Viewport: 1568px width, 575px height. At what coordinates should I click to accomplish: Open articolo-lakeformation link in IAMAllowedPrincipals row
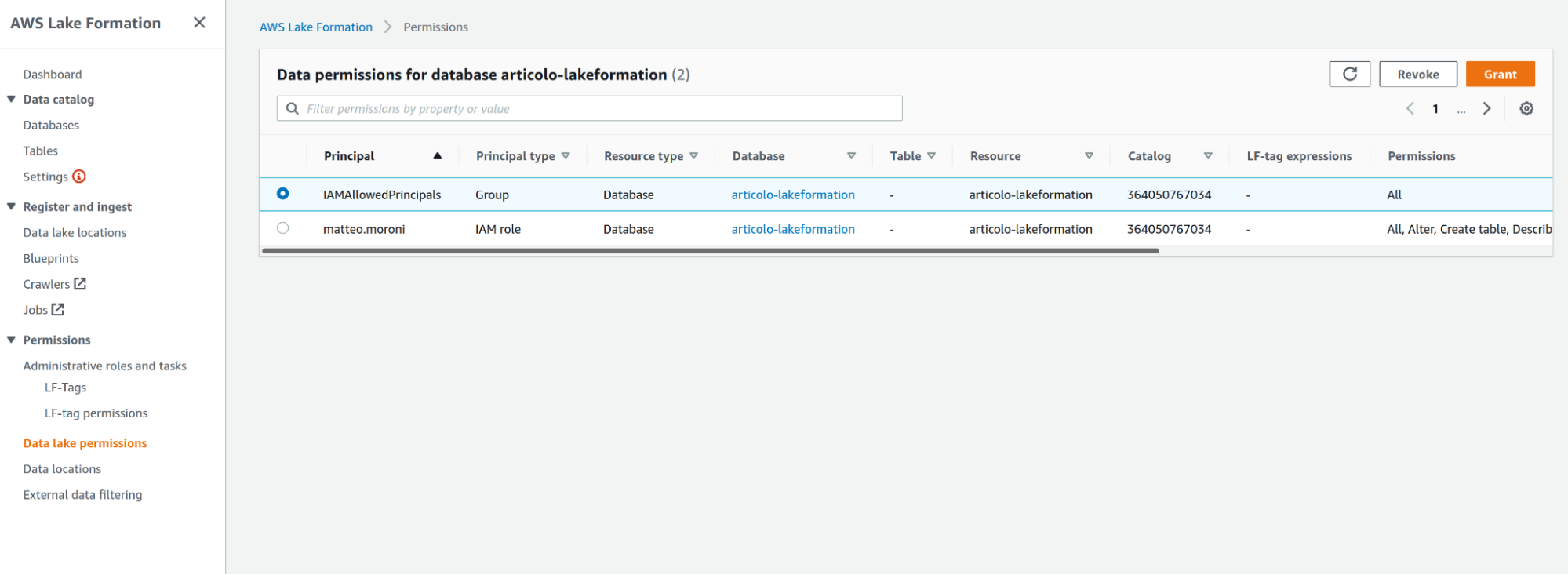[x=793, y=195]
